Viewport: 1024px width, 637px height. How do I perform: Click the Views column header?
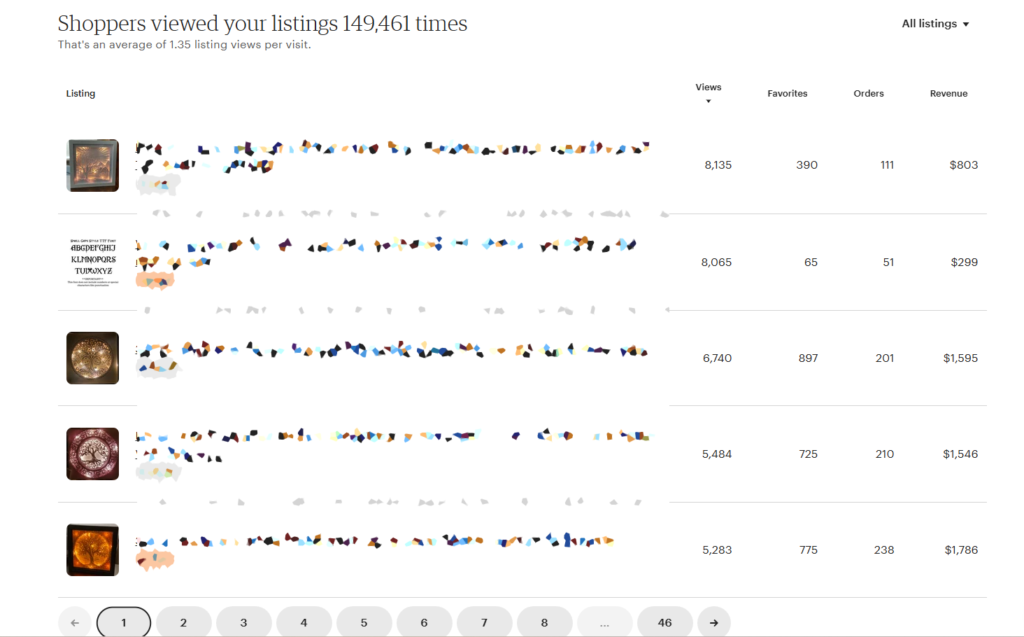point(708,87)
